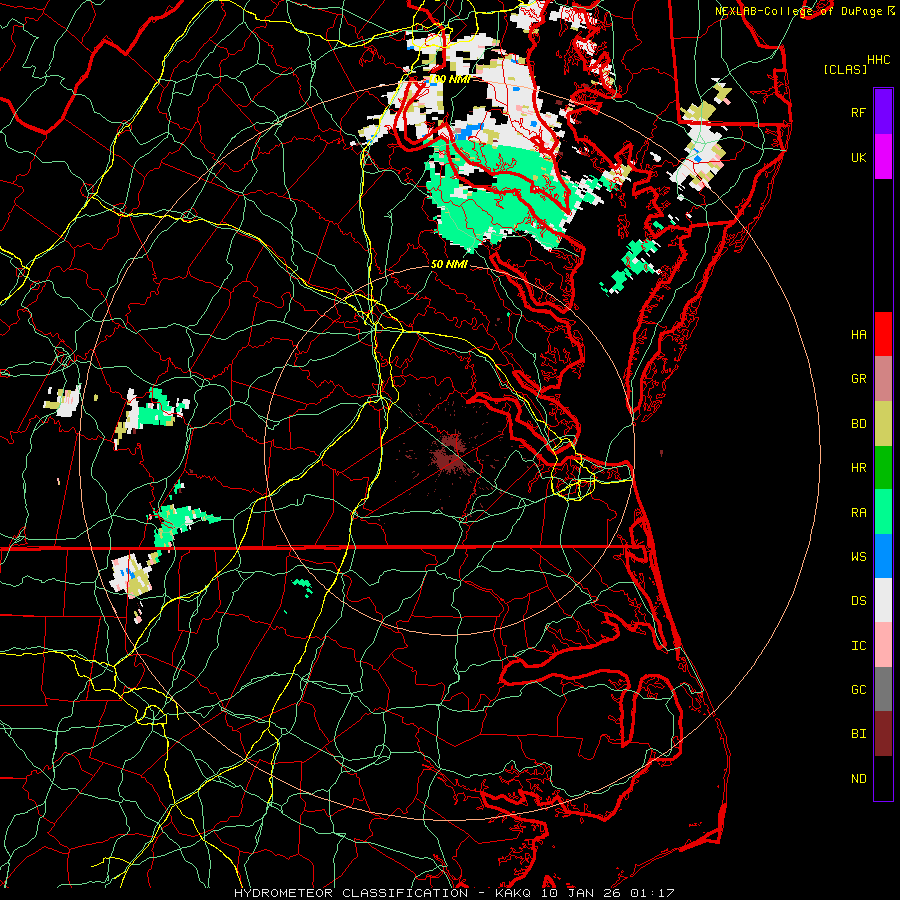
Task: Click the WS blue legend swatch
Action: (x=883, y=556)
